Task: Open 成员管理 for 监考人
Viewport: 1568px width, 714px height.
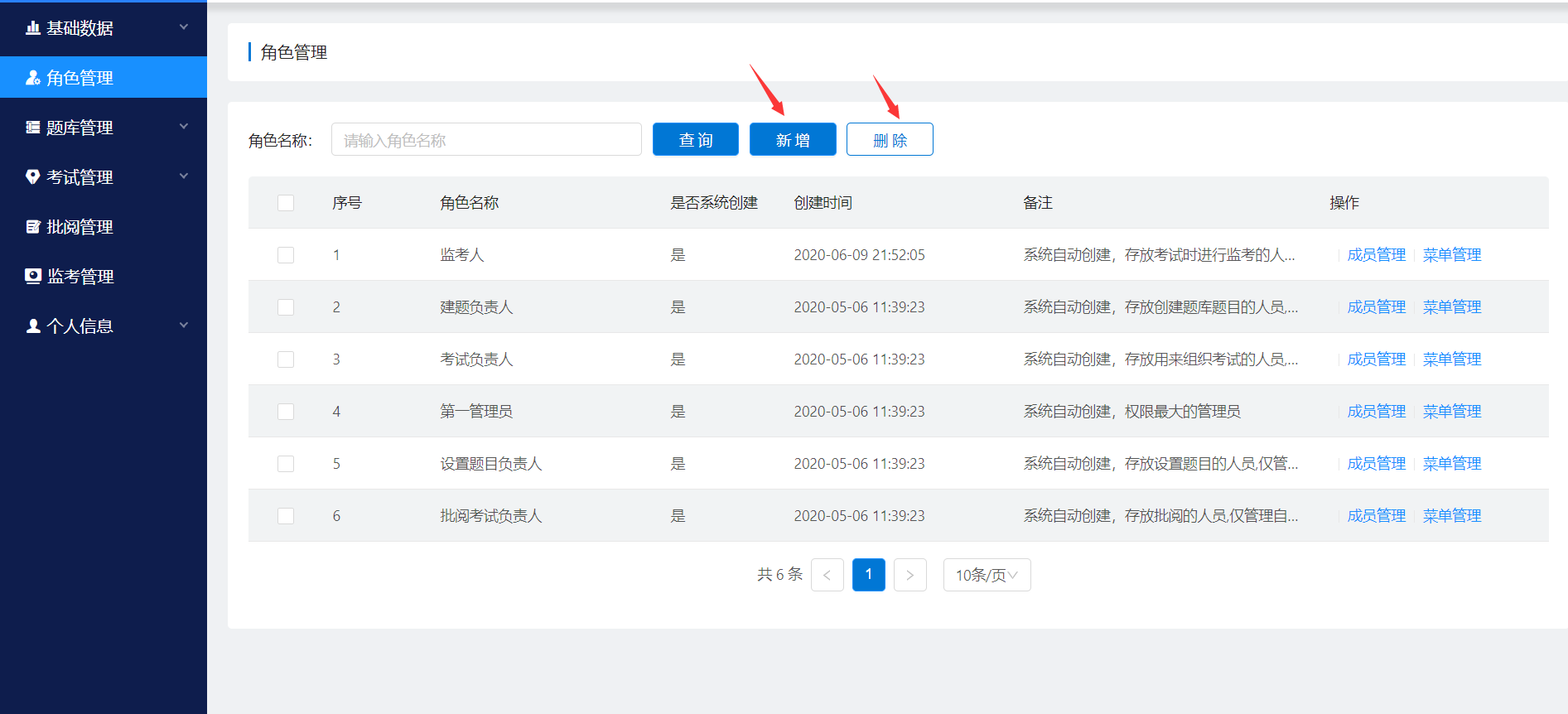Action: 1377,255
